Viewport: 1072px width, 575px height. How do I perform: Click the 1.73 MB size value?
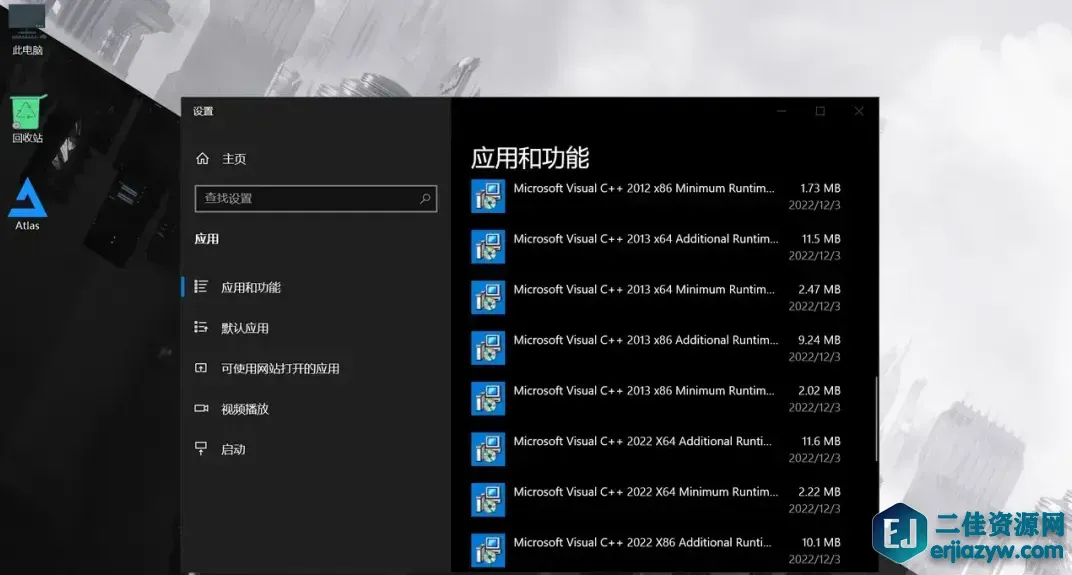click(x=820, y=188)
